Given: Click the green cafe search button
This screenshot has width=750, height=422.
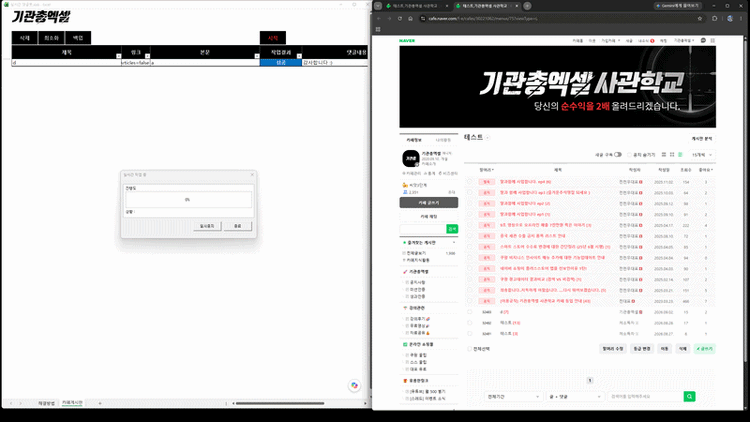Looking at the screenshot, I should point(452,229).
